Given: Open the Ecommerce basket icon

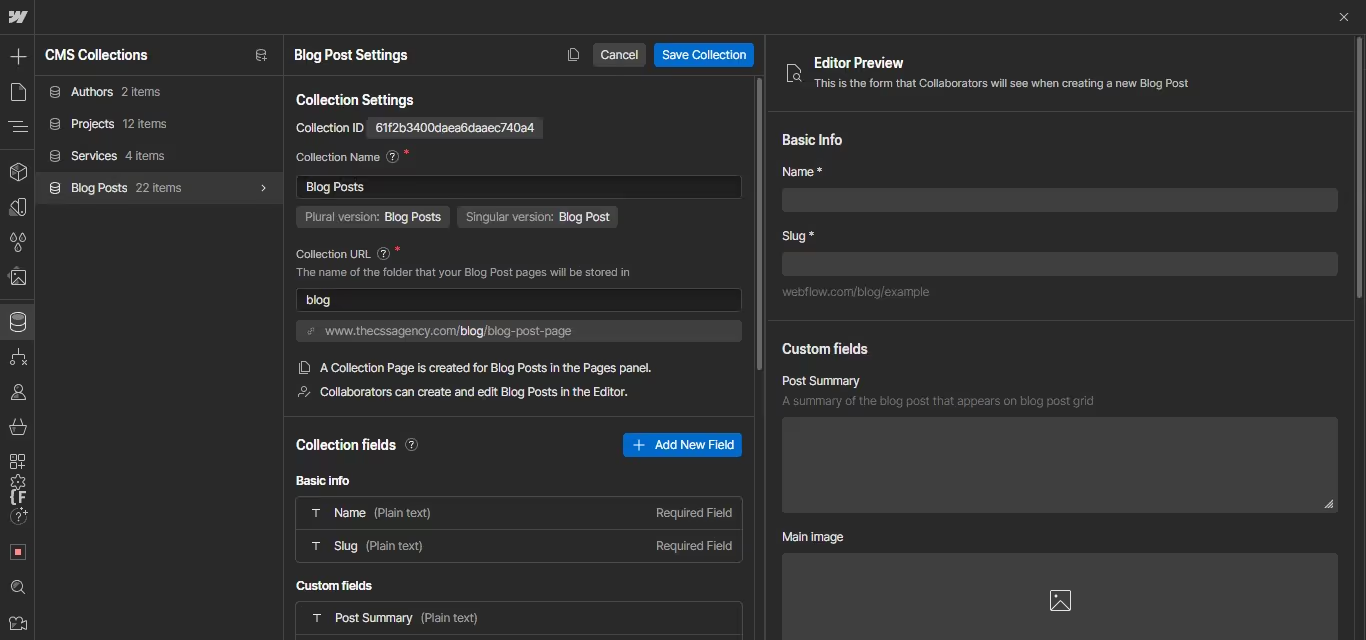Looking at the screenshot, I should click(17, 427).
